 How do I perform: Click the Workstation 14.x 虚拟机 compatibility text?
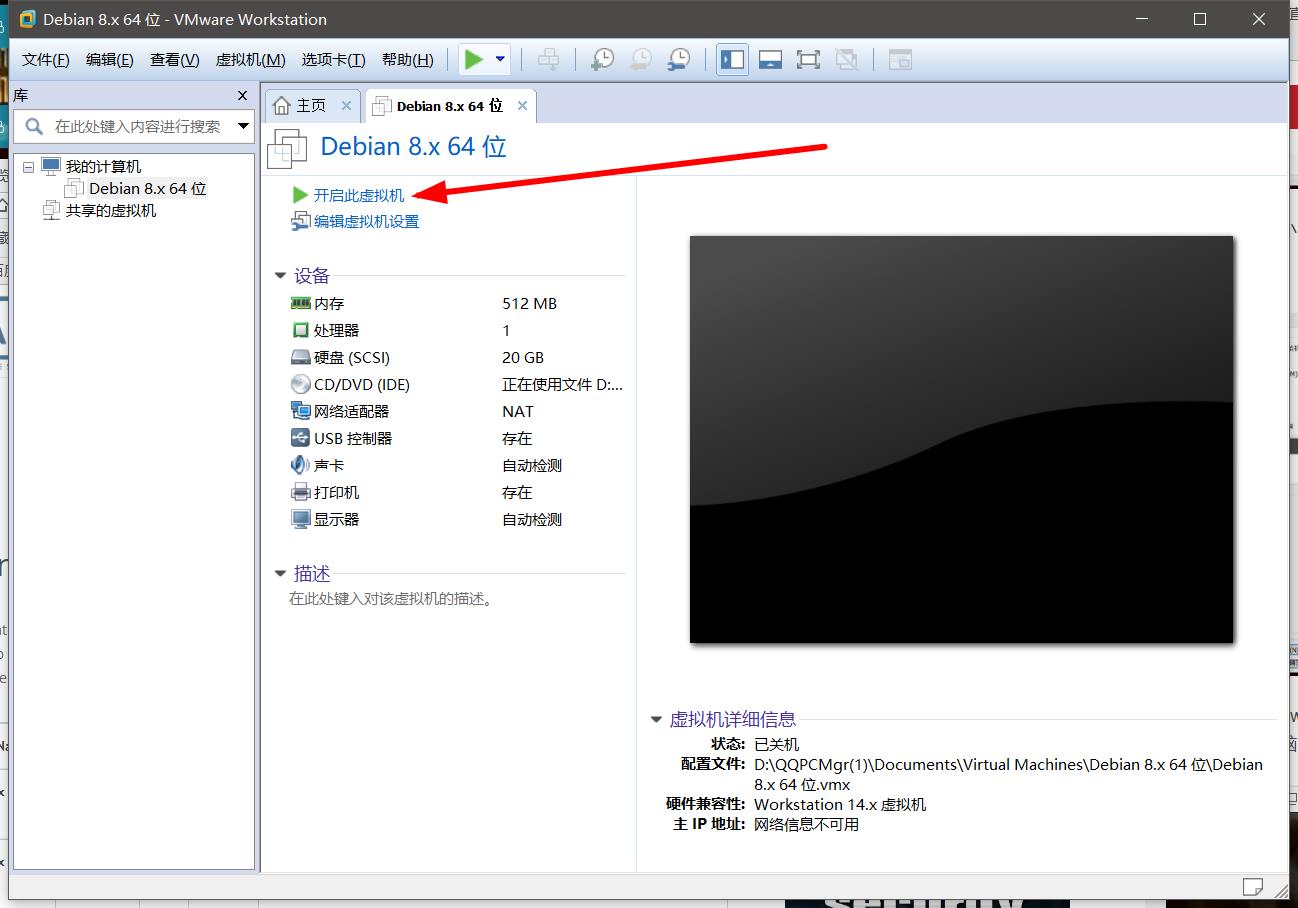(x=840, y=804)
